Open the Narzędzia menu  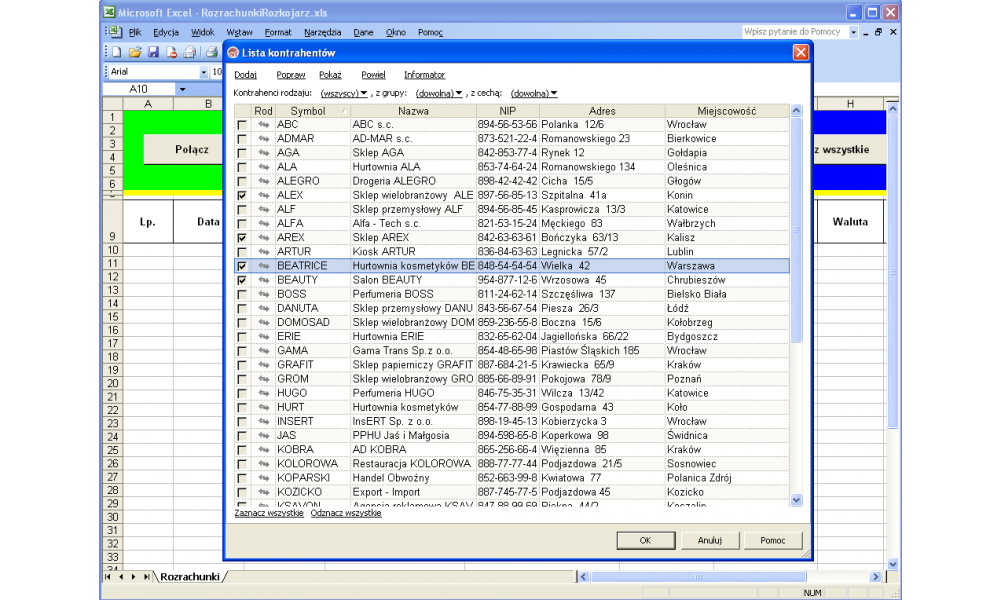point(323,32)
